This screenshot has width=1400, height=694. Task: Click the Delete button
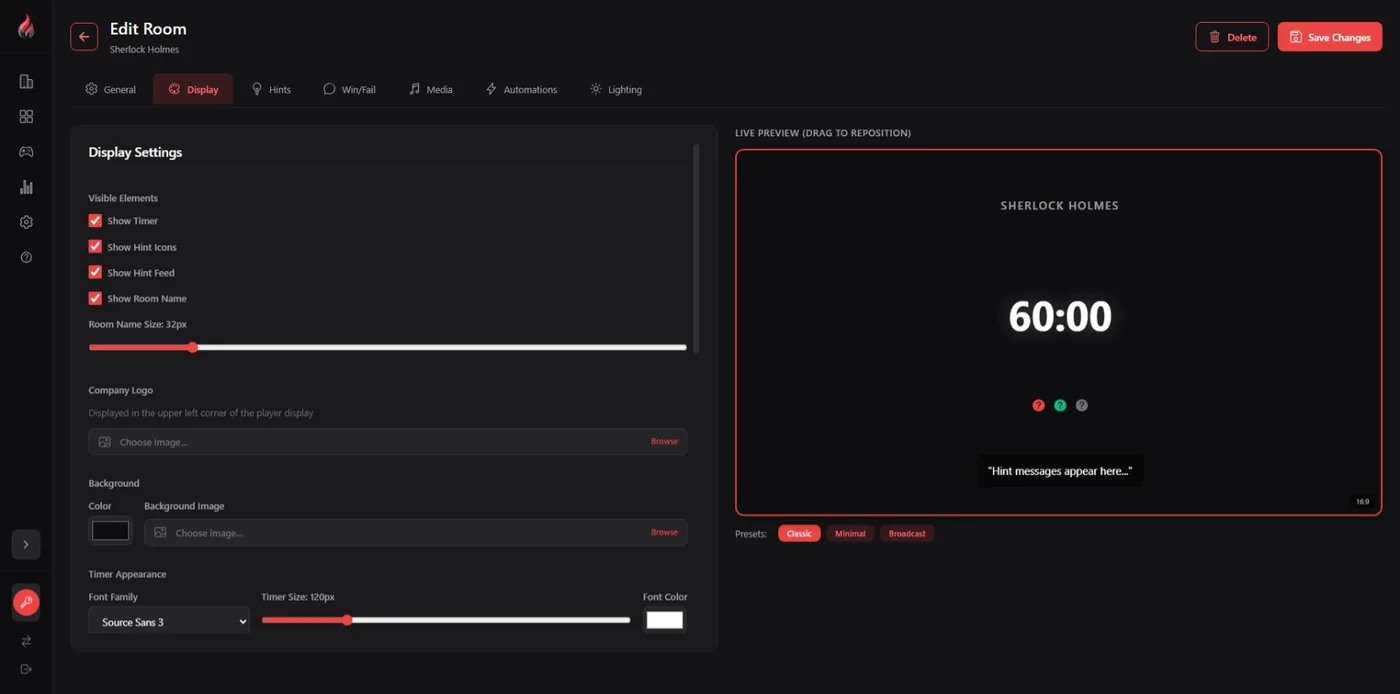coord(1232,37)
